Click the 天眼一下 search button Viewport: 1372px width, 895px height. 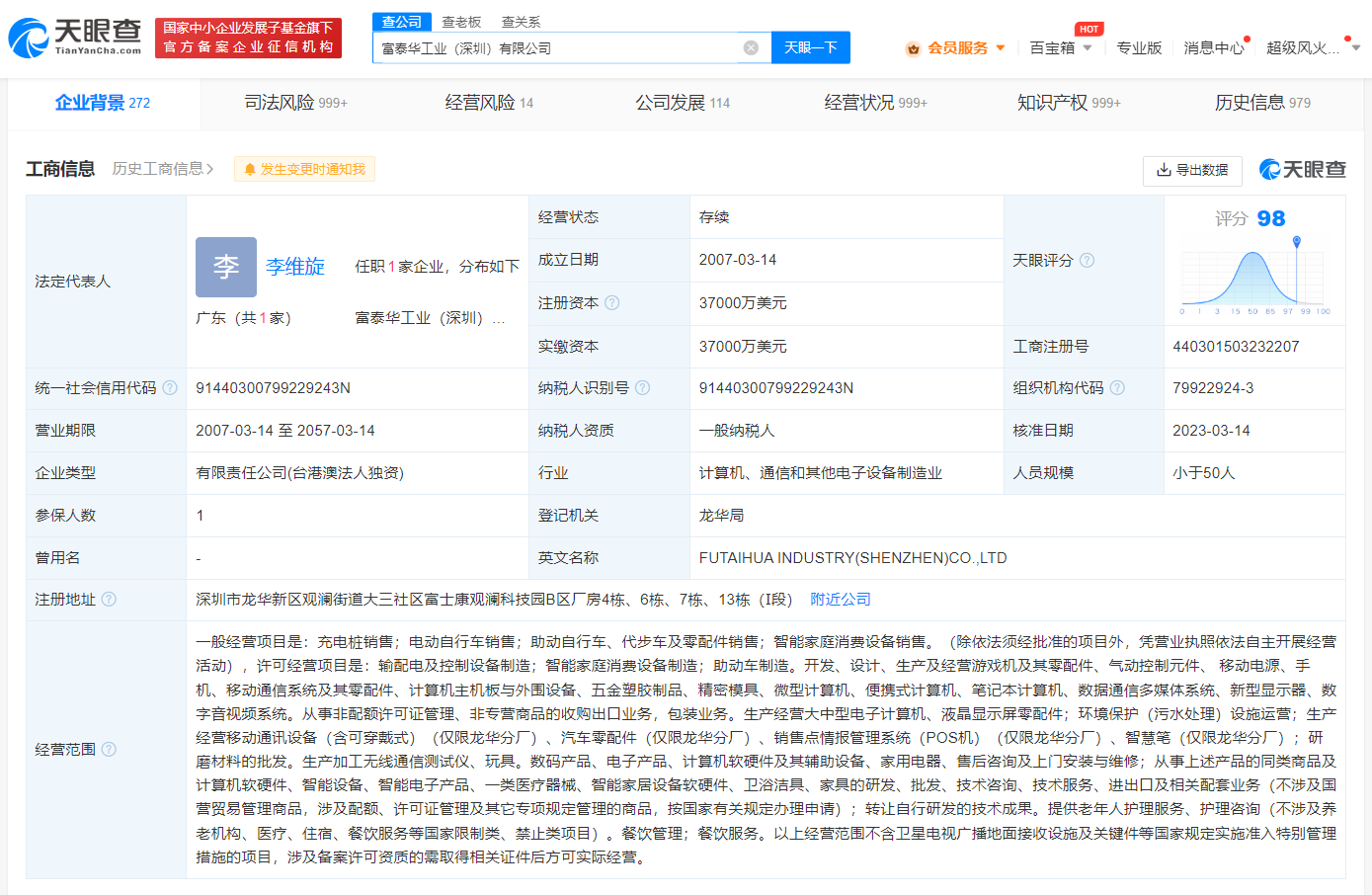pyautogui.click(x=811, y=47)
